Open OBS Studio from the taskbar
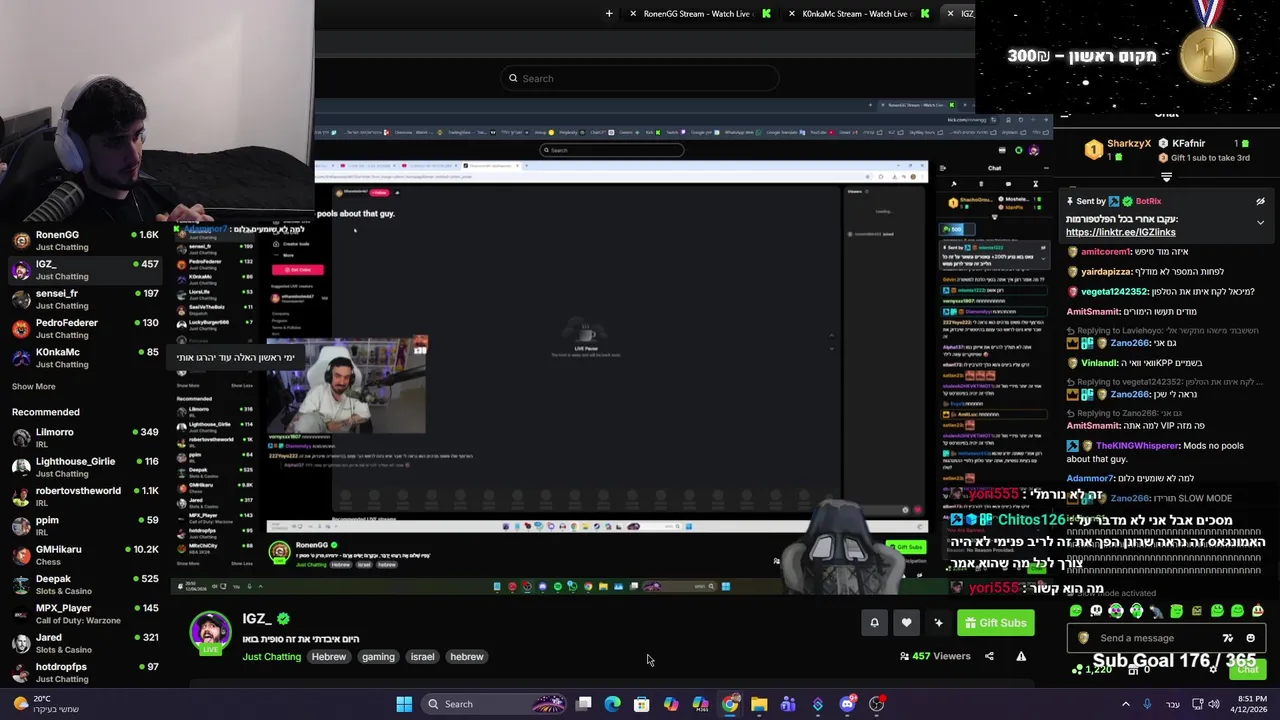 [877, 704]
